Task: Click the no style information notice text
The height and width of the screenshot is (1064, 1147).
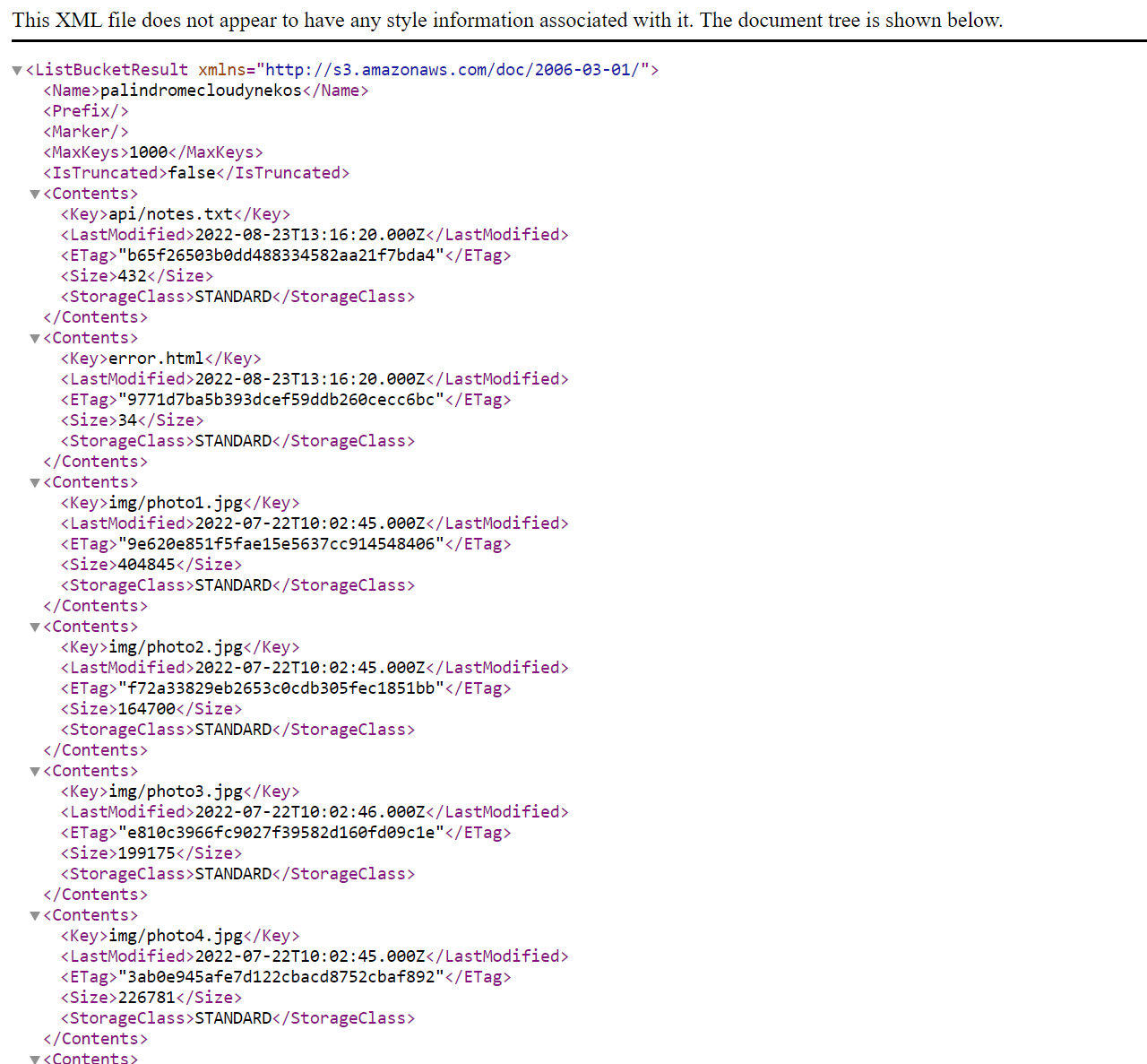Action: (507, 20)
